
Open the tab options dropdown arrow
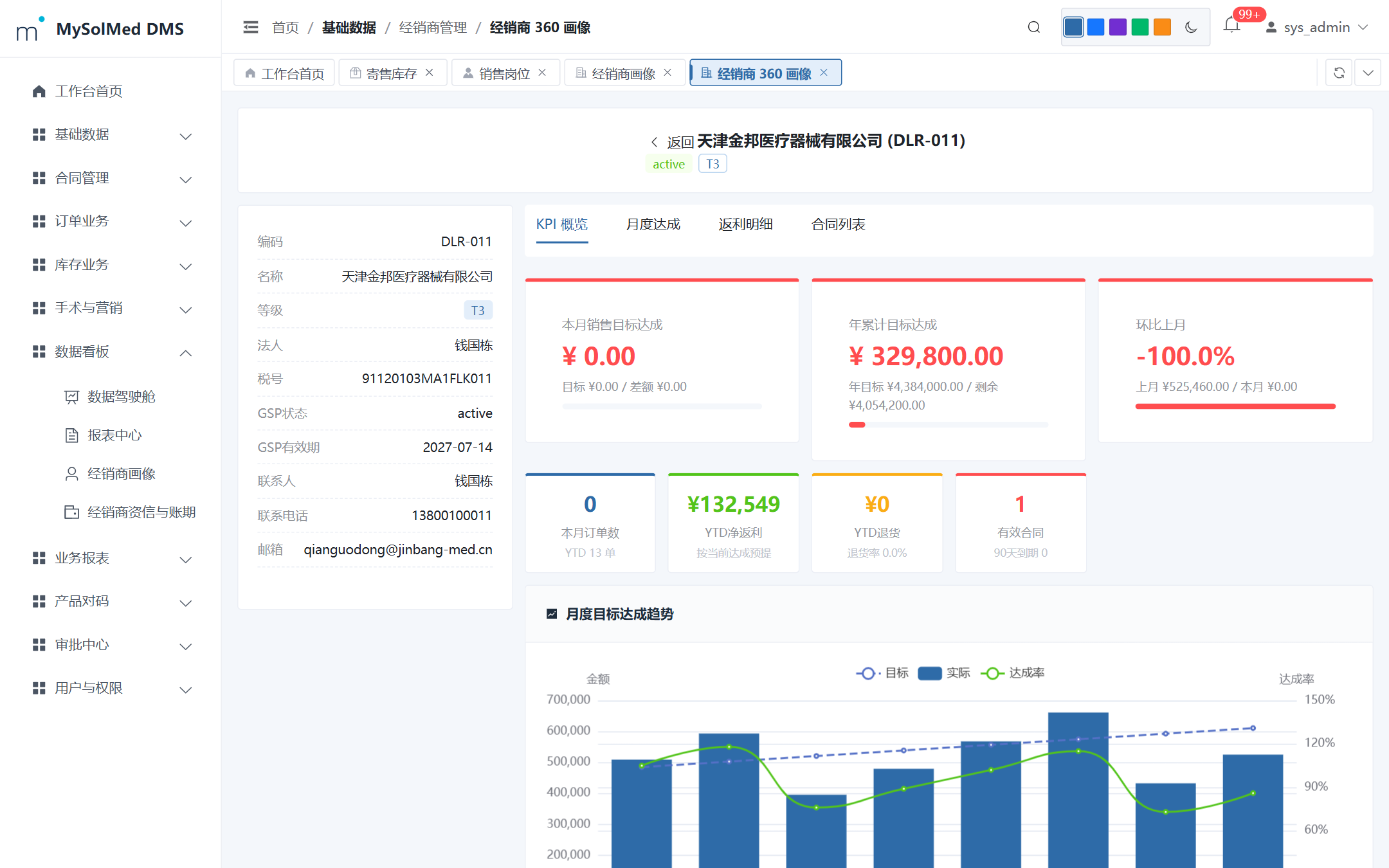pyautogui.click(x=1368, y=73)
